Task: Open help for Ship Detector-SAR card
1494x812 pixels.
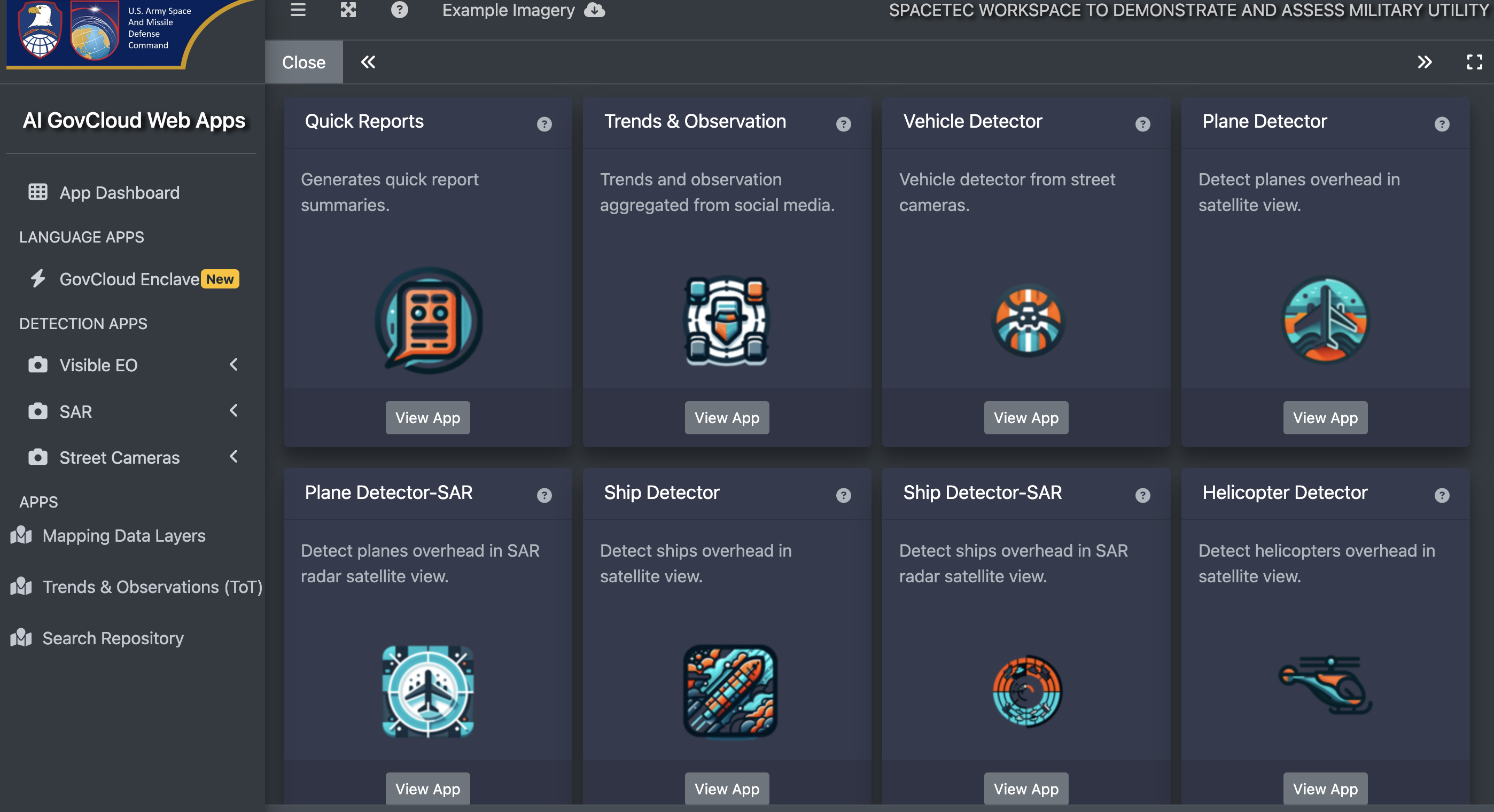Action: 1142,495
